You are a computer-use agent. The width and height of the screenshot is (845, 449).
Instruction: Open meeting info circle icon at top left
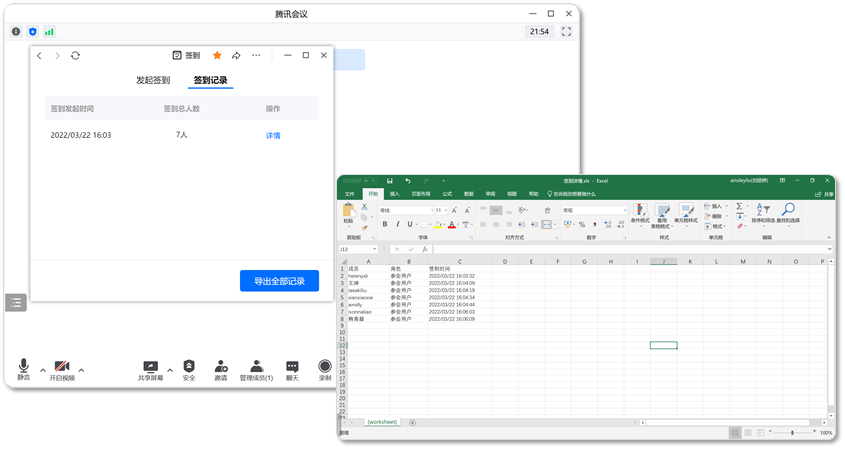click(16, 32)
